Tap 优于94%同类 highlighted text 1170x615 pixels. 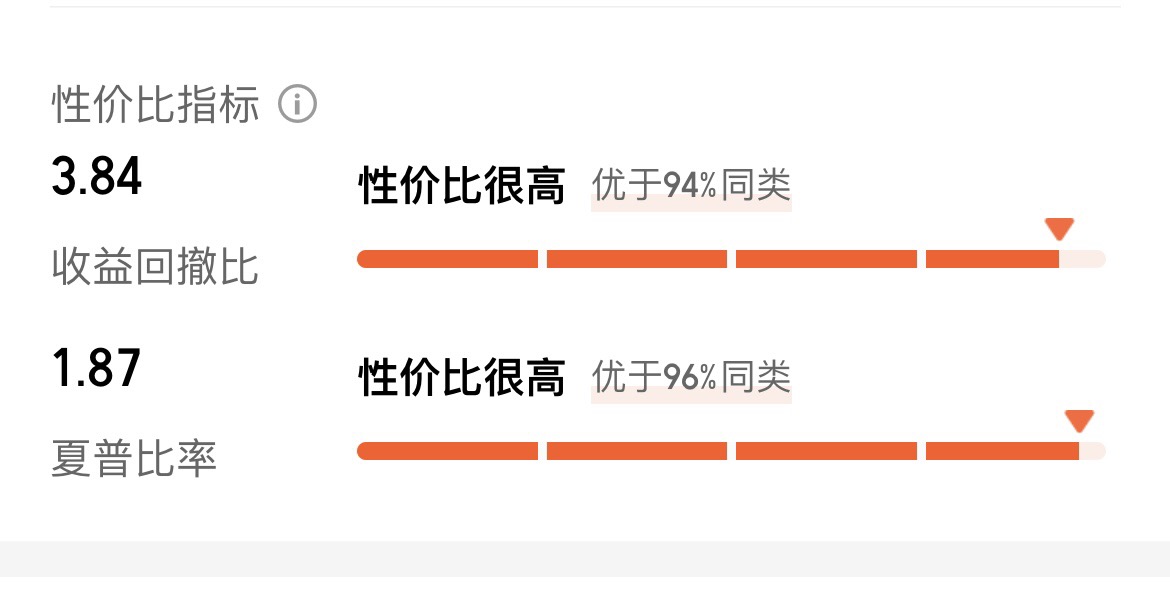691,185
